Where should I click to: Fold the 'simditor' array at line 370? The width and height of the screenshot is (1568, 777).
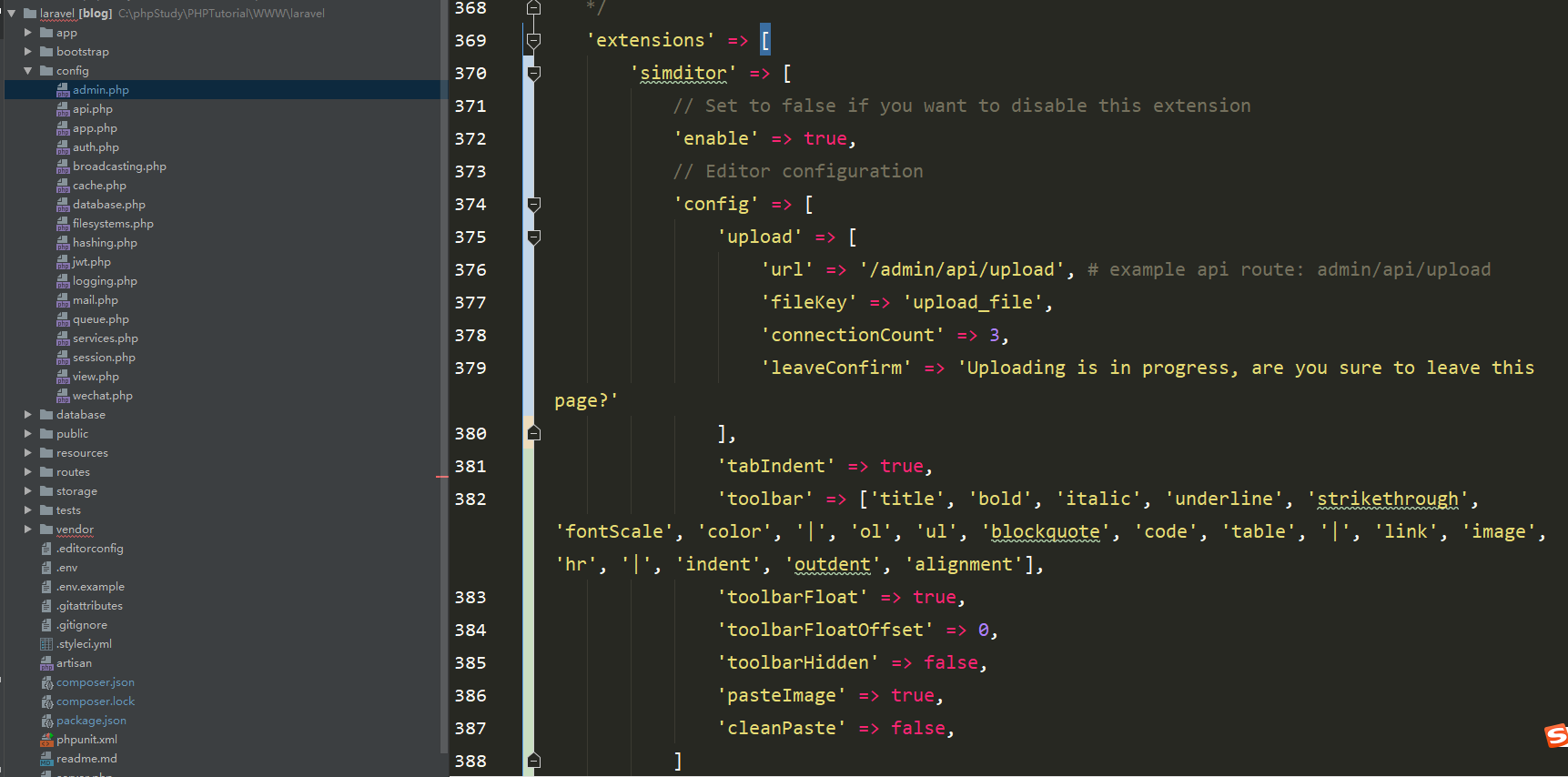[x=534, y=73]
